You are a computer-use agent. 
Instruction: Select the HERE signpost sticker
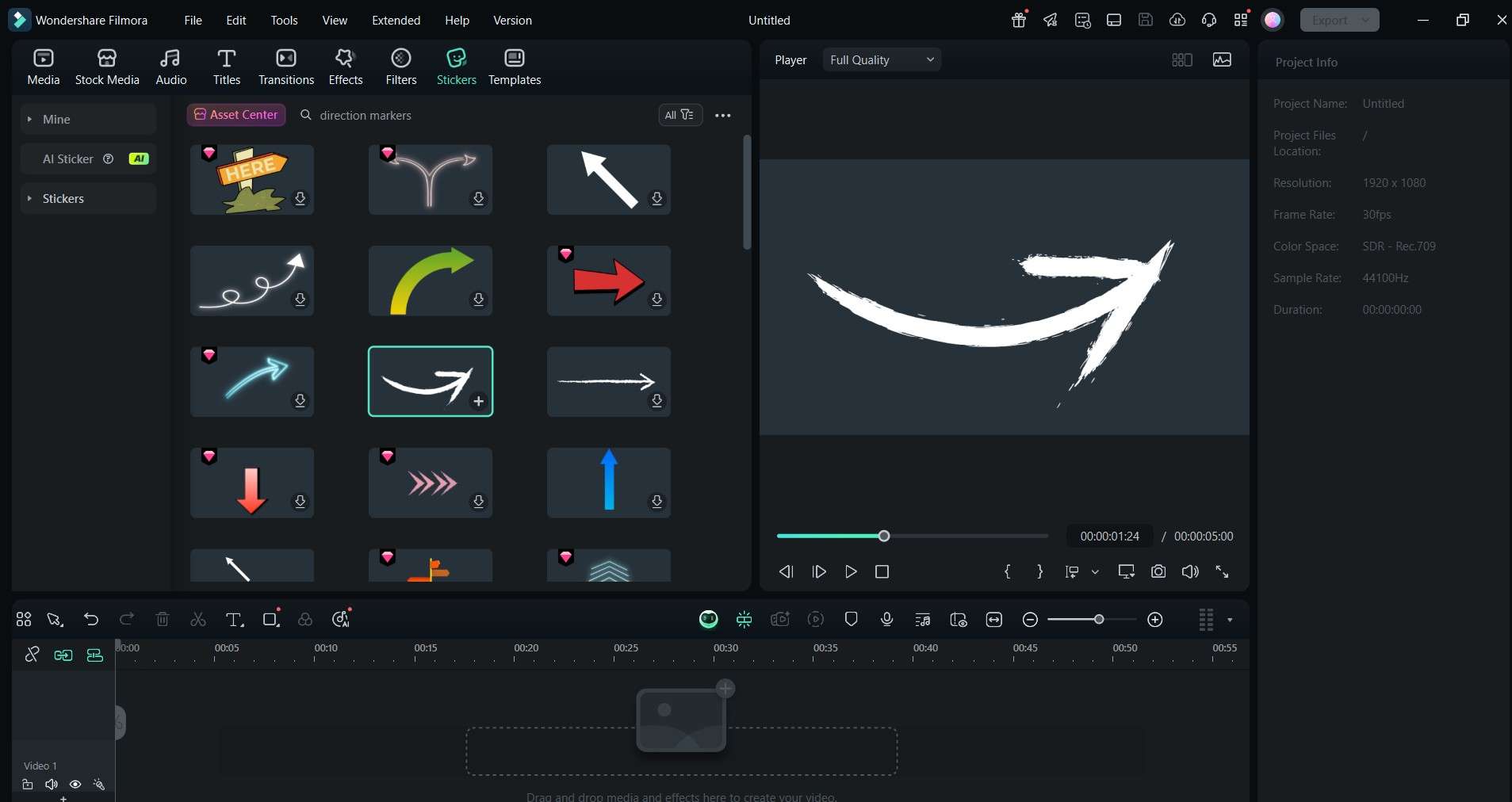(x=252, y=179)
